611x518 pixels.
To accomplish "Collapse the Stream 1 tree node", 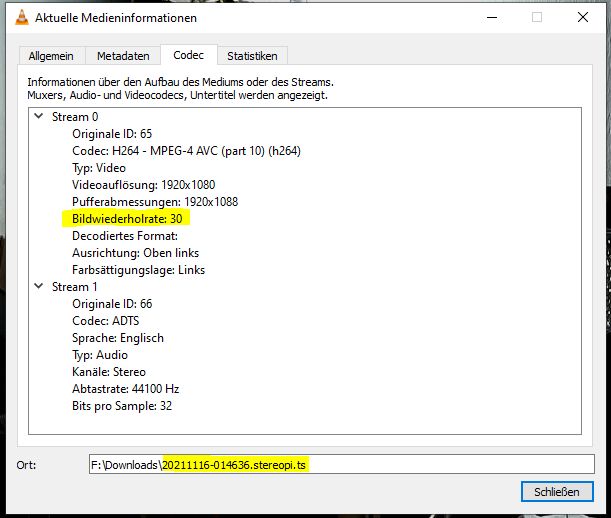I will [x=40, y=287].
